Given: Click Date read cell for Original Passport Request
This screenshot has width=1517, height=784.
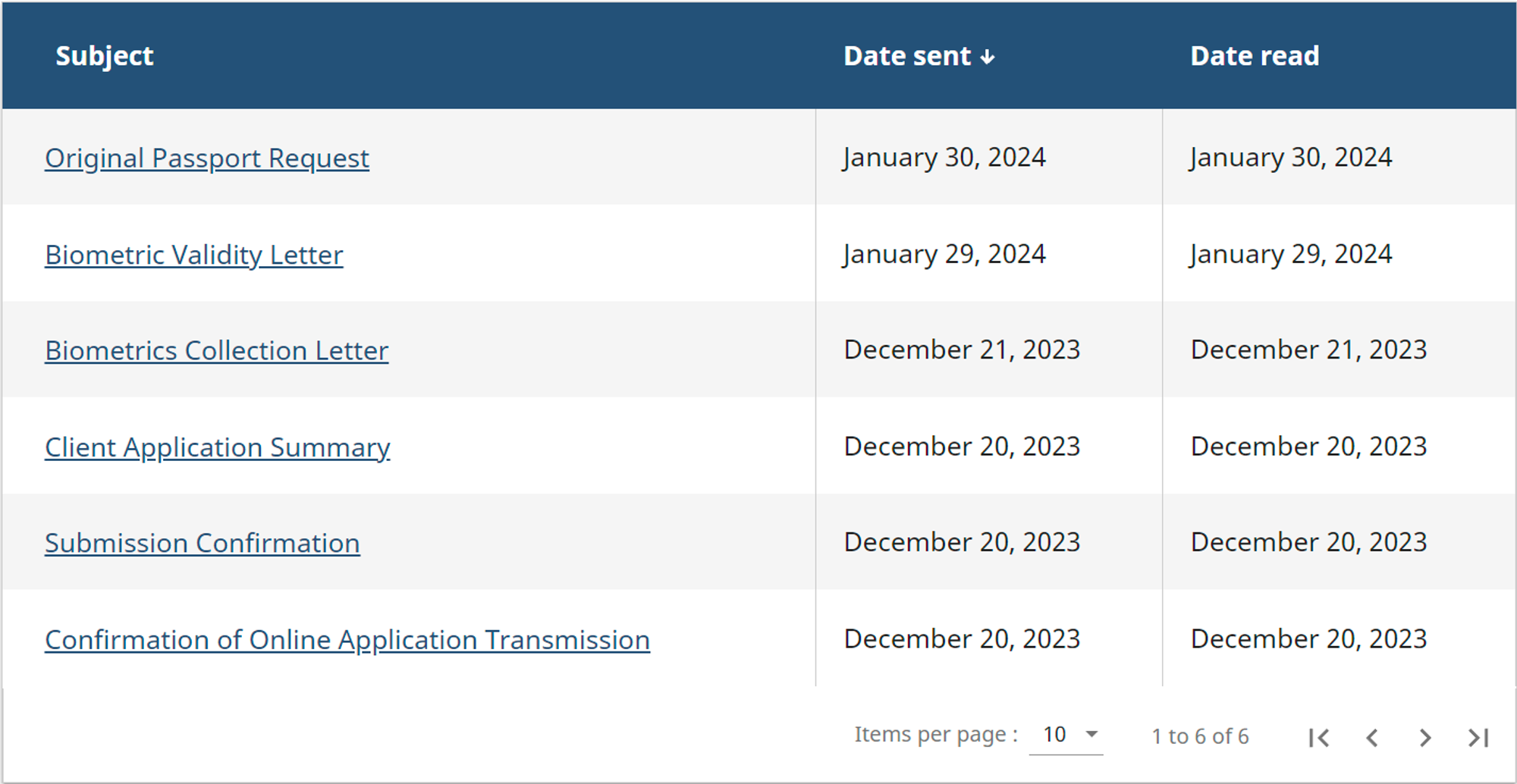Looking at the screenshot, I should tap(1290, 158).
